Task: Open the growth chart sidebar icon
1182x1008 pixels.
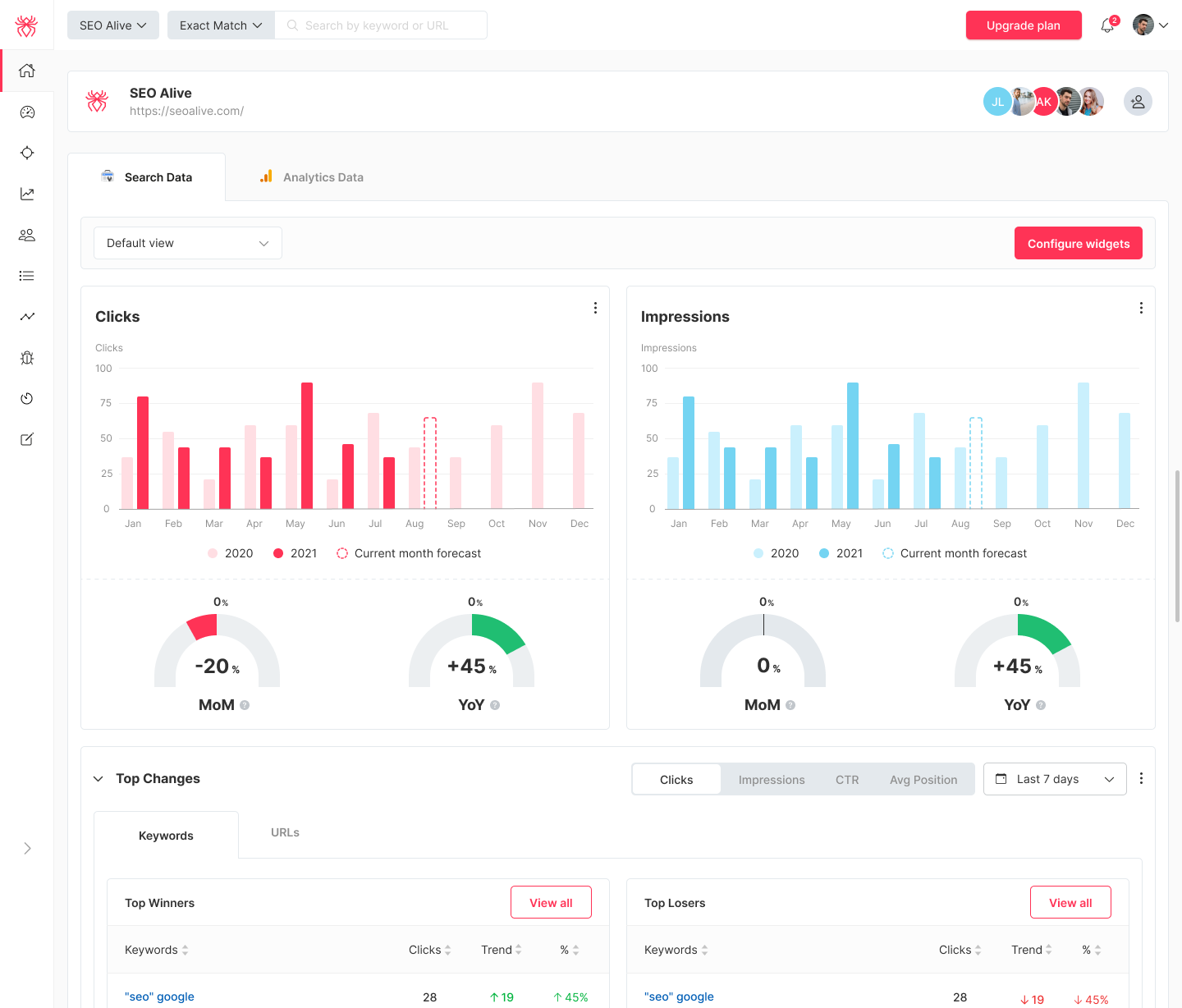Action: click(x=27, y=194)
